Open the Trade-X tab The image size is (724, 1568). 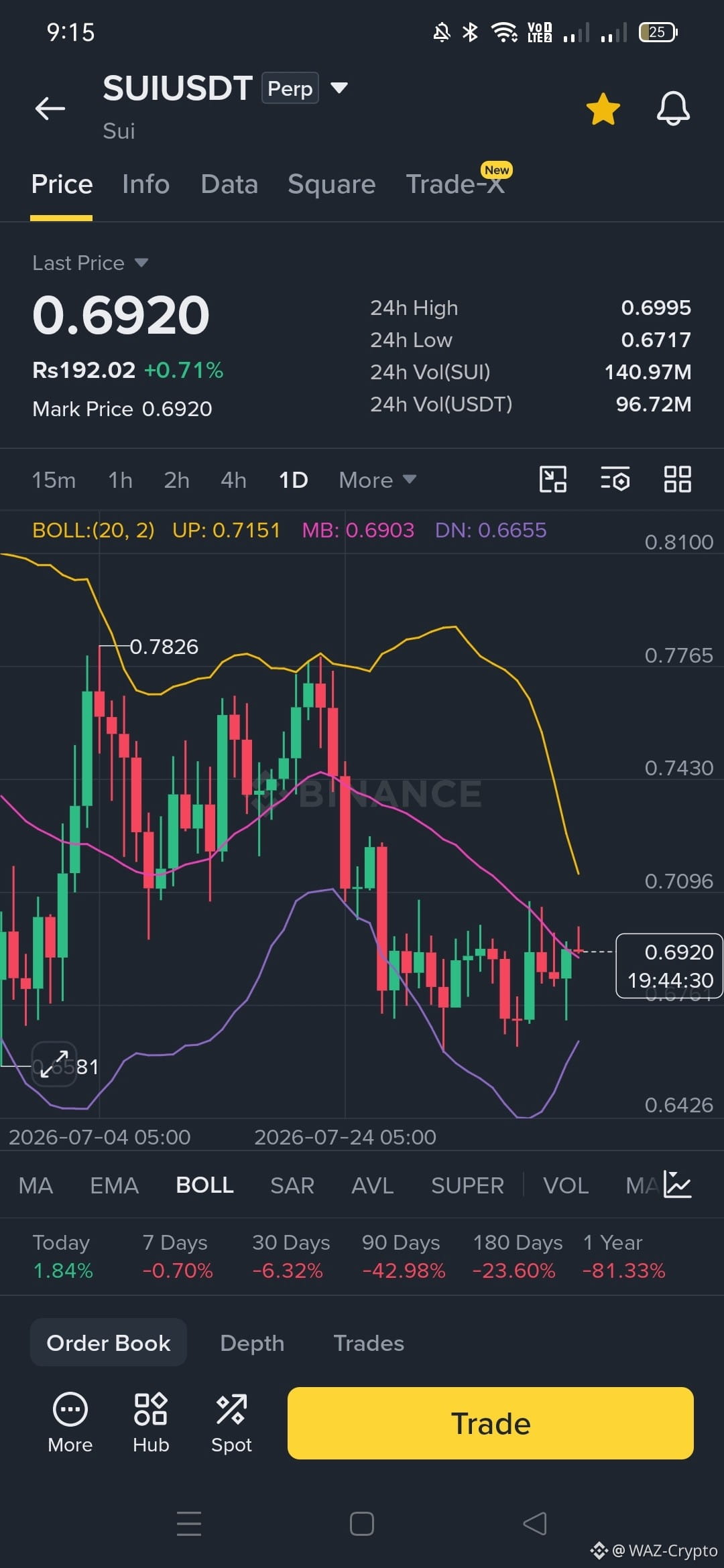click(x=456, y=184)
